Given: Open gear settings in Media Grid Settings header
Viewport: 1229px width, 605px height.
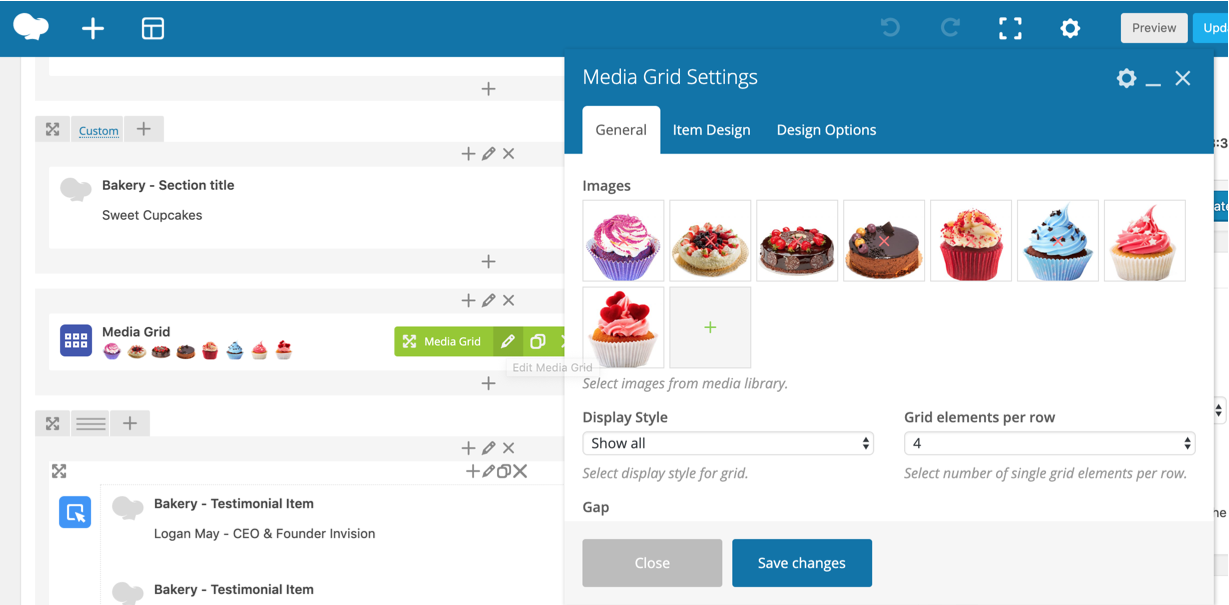Looking at the screenshot, I should tap(1126, 78).
